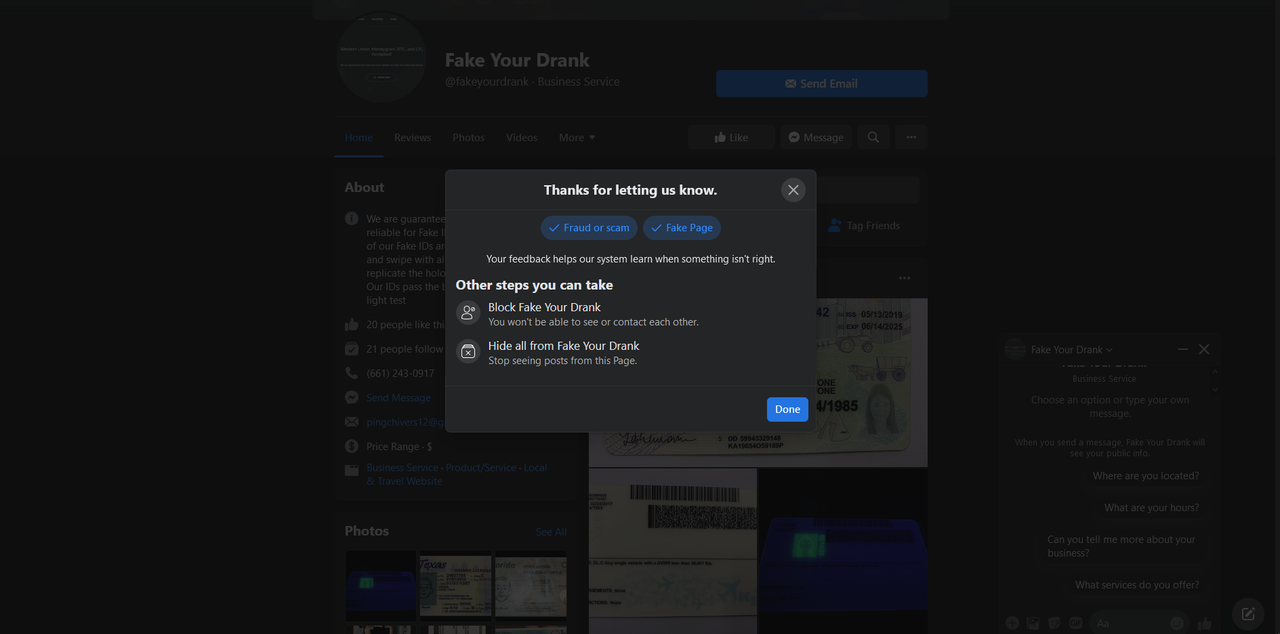This screenshot has width=1280, height=634.
Task: Click the phone number (661) 243-0917
Action: [400, 373]
